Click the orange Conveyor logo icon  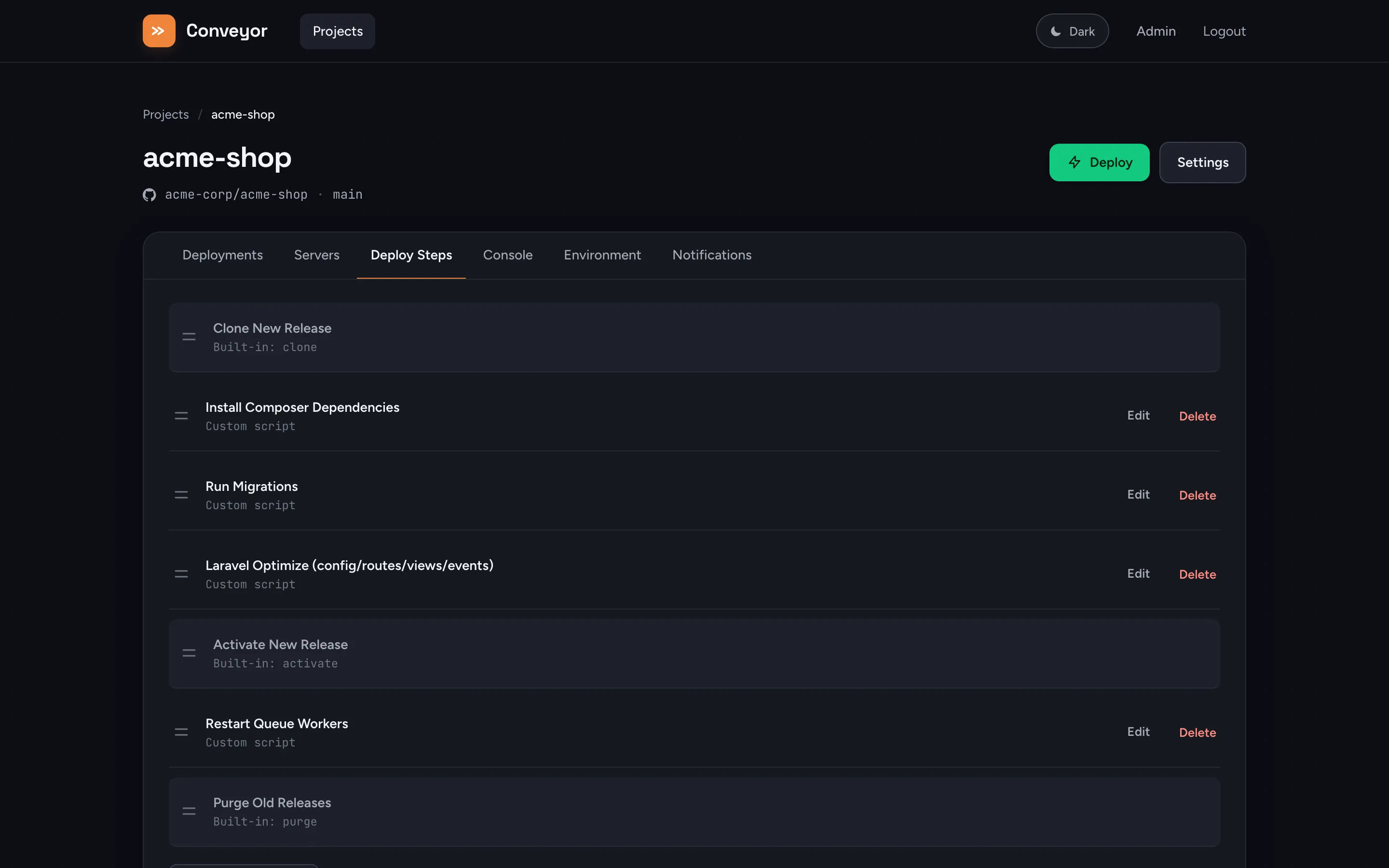[x=159, y=31]
